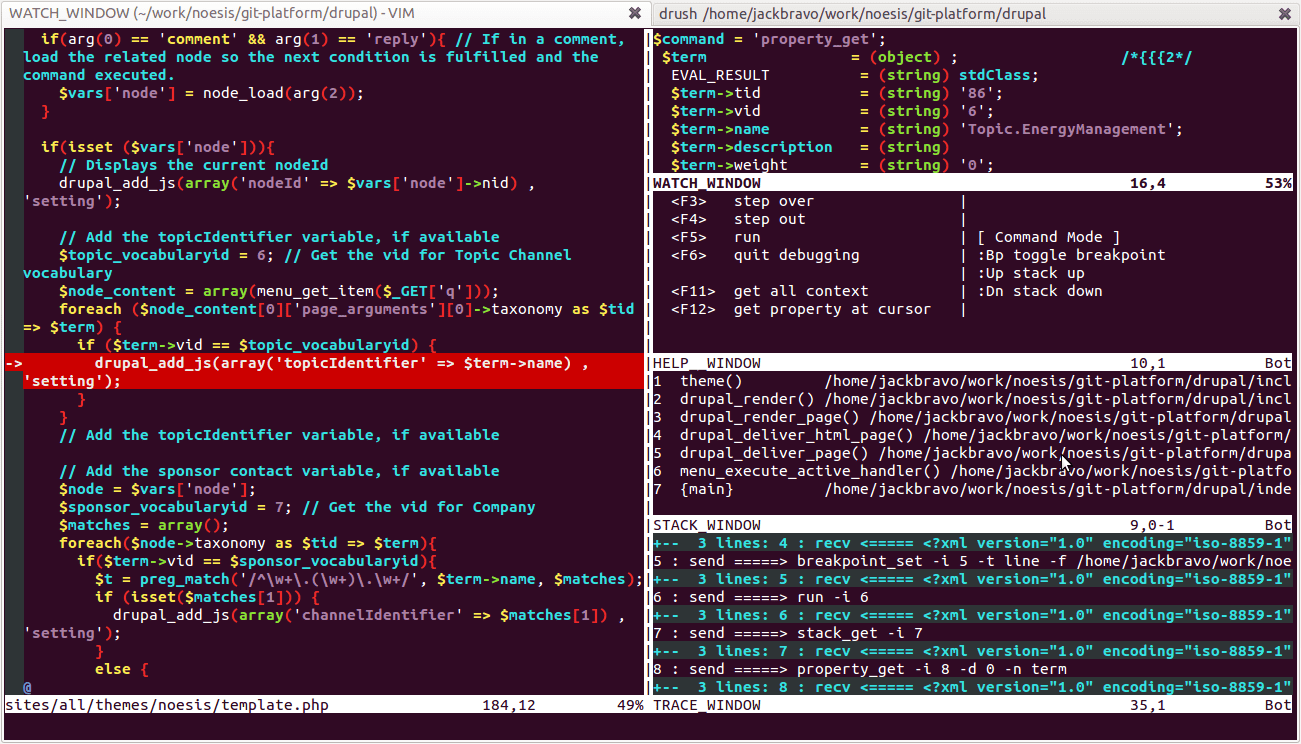
Task: Select the {main} stack frame row
Action: click(x=972, y=489)
